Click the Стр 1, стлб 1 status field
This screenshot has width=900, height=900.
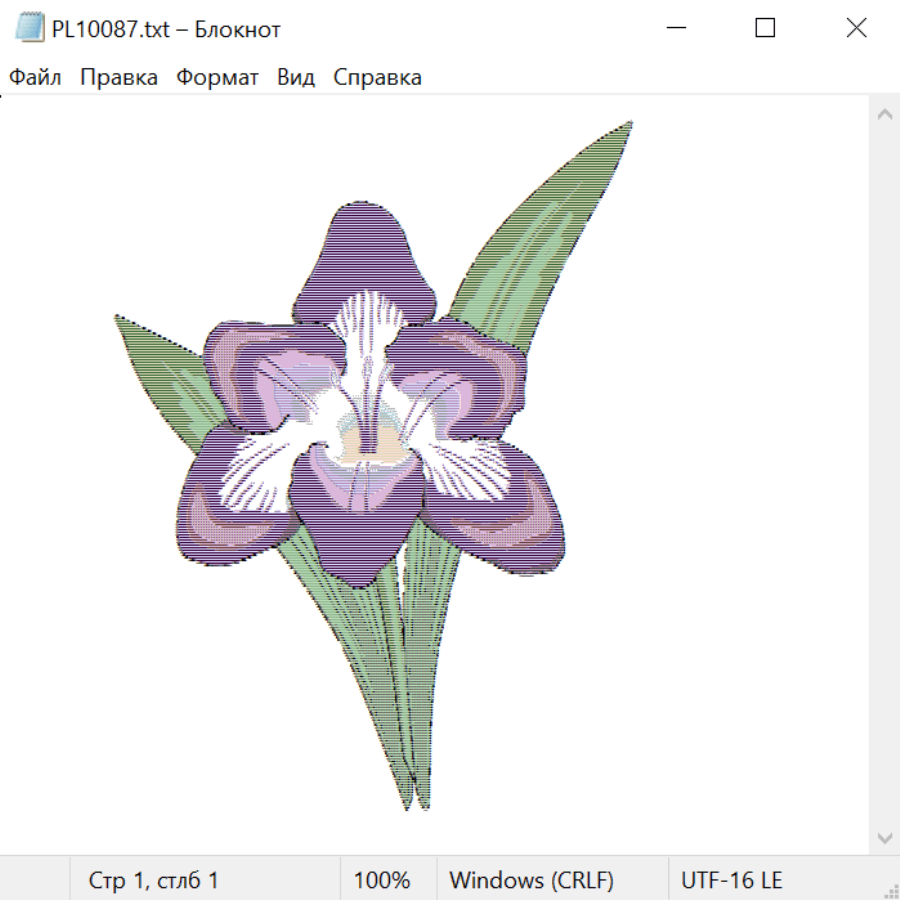153,881
